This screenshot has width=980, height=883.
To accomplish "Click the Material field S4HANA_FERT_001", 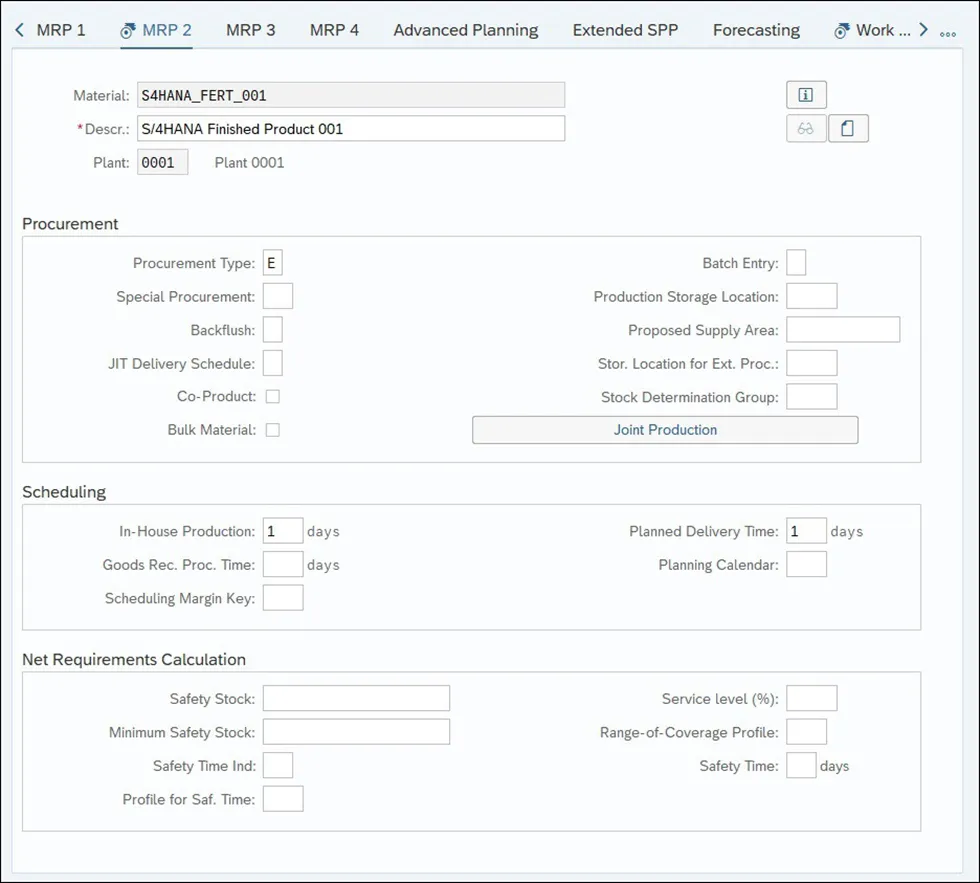I will [351, 95].
